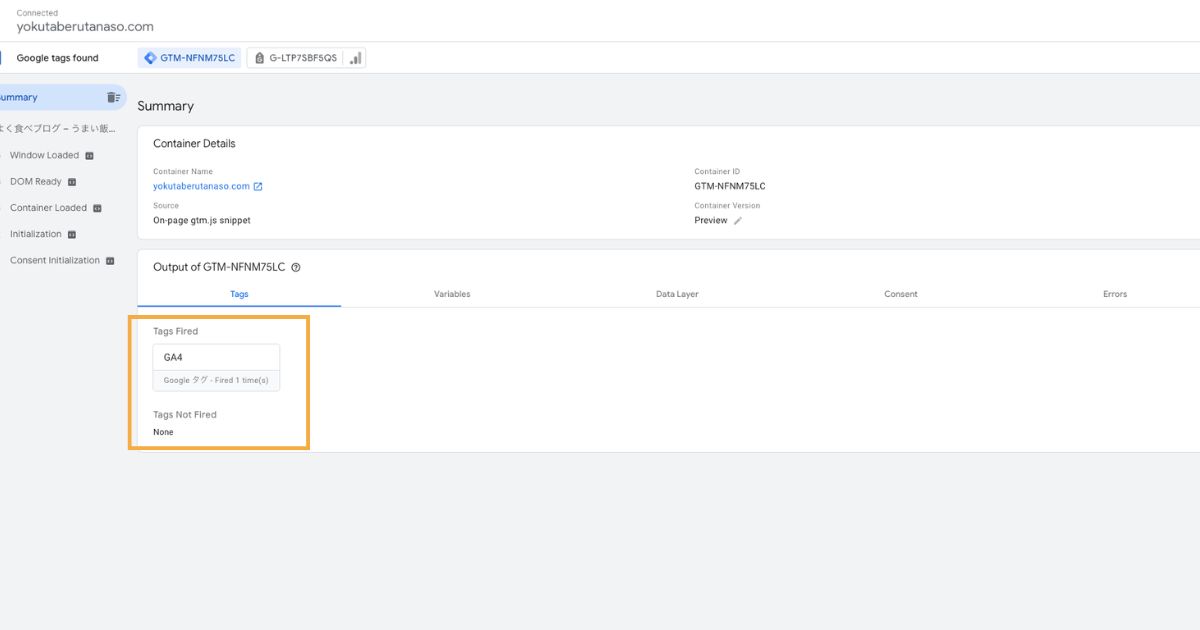The height and width of the screenshot is (630, 1200).
Task: Click the badge icon beside Initialization
Action: [x=72, y=234]
